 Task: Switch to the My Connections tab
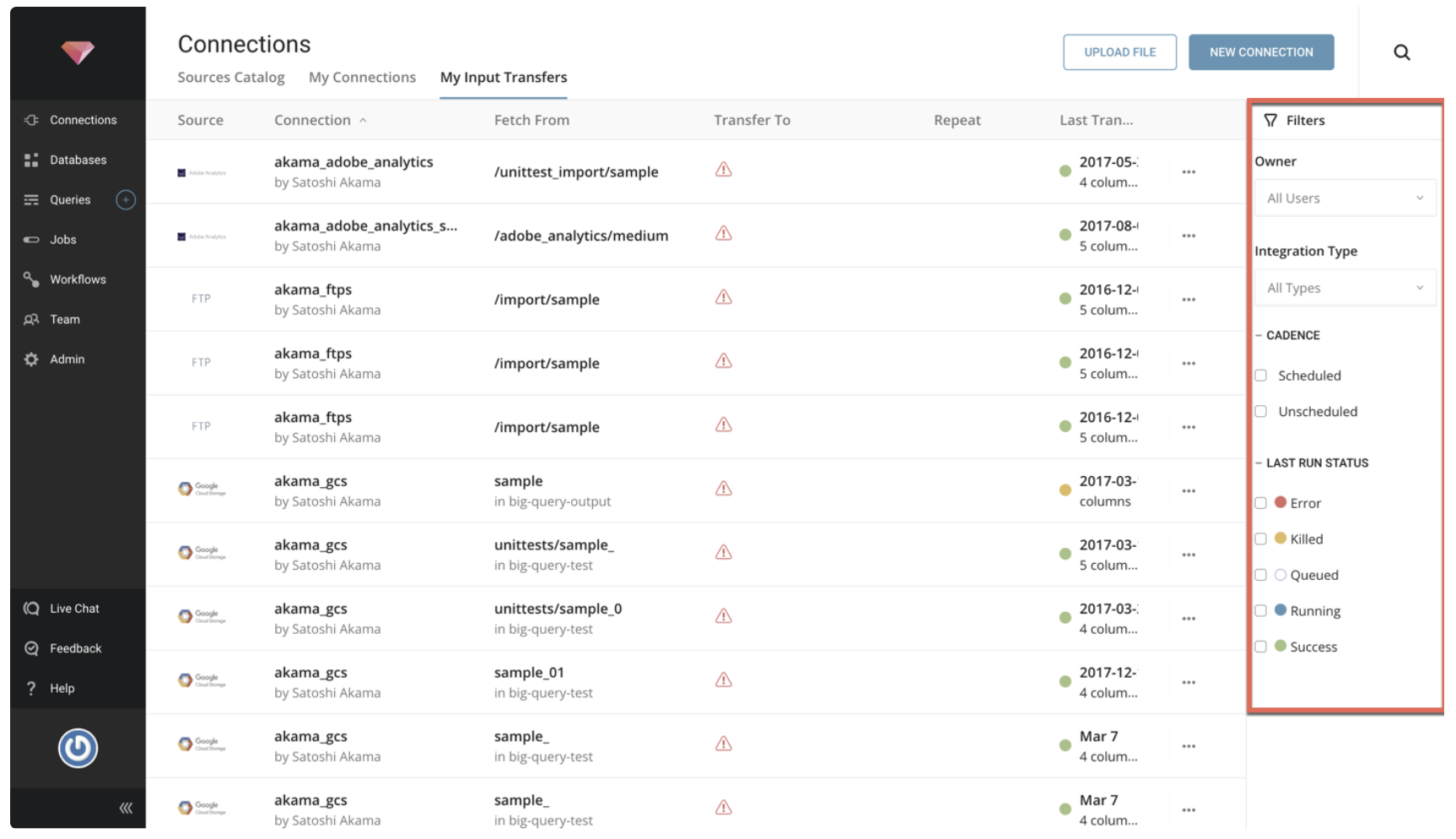coord(362,78)
